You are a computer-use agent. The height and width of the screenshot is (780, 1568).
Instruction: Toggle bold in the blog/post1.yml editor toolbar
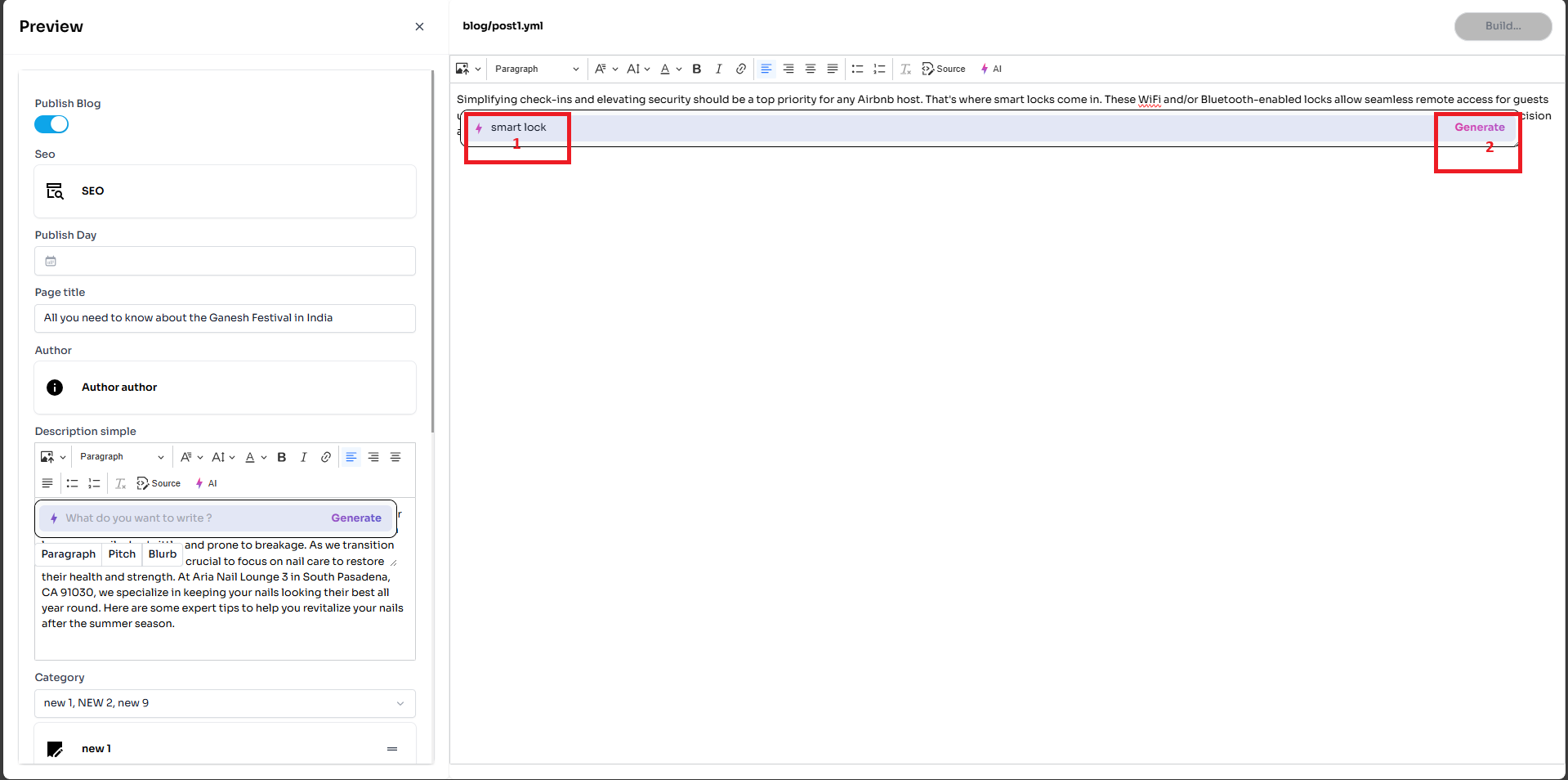pos(696,69)
